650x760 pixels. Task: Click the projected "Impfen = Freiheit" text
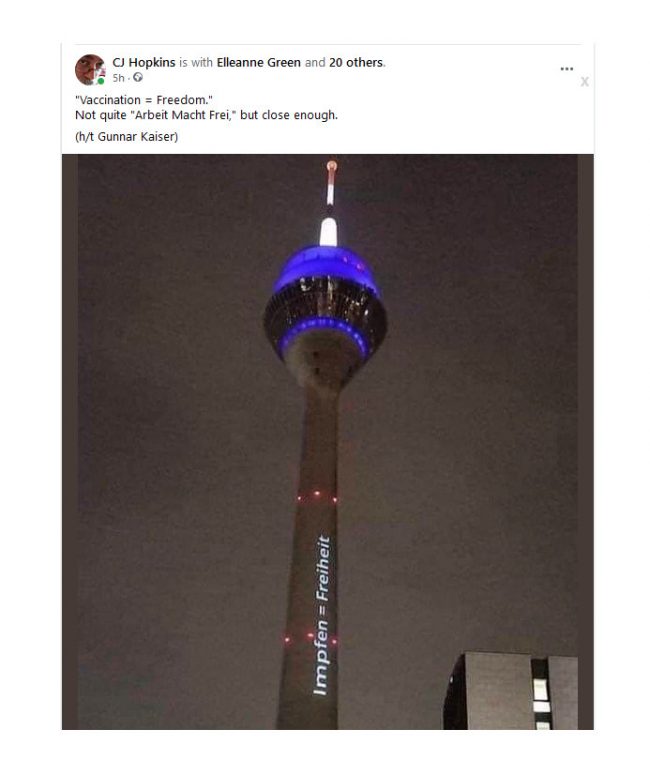pos(321,615)
